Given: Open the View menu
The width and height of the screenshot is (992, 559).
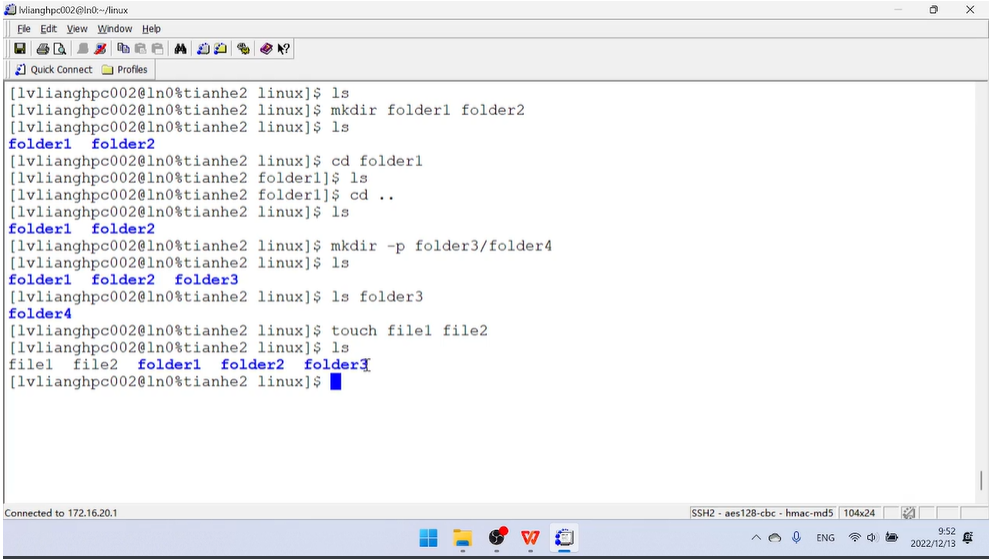Looking at the screenshot, I should pos(77,28).
